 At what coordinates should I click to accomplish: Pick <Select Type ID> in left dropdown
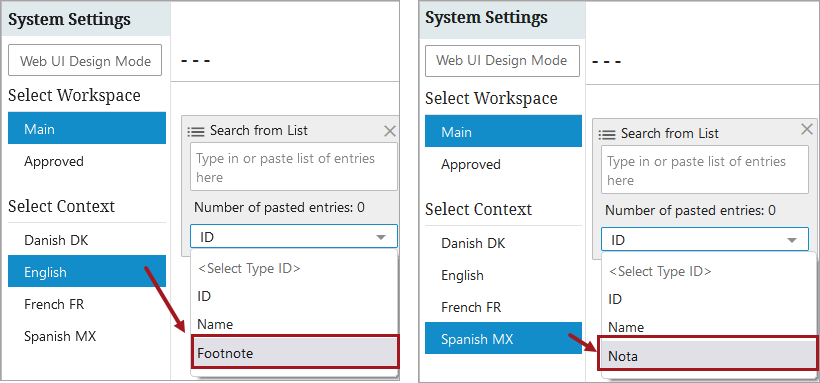click(295, 268)
